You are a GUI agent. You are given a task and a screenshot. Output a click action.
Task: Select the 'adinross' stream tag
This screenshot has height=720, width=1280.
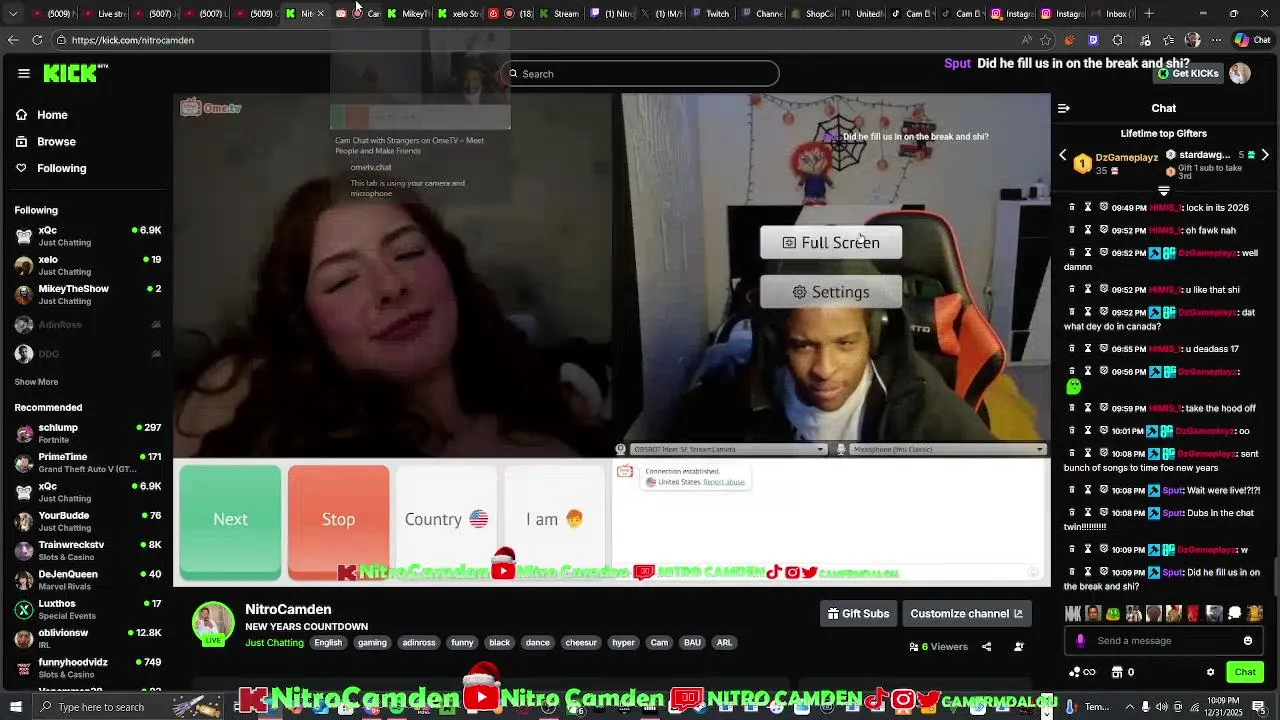[x=419, y=643]
